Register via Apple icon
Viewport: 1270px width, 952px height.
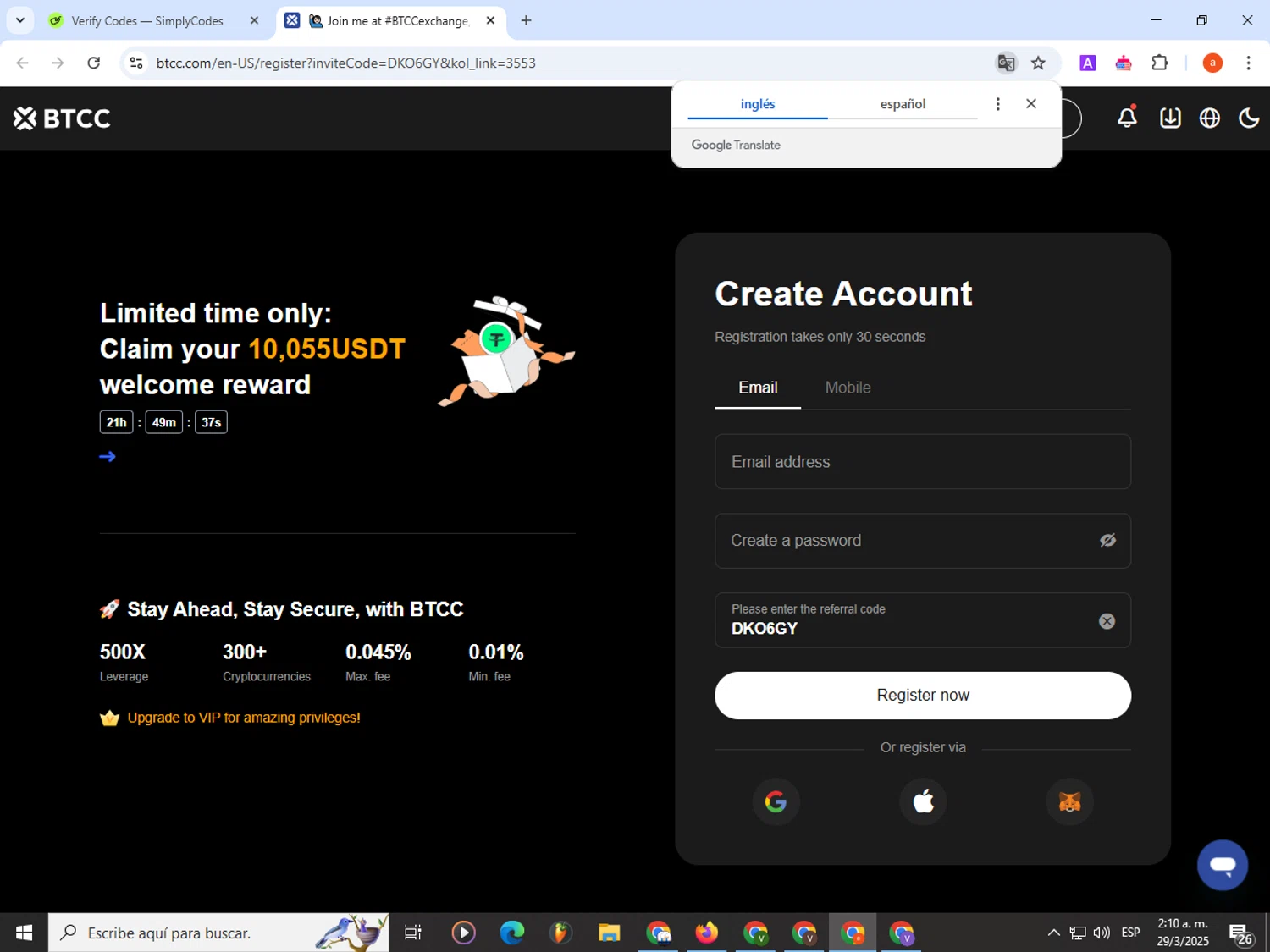923,801
